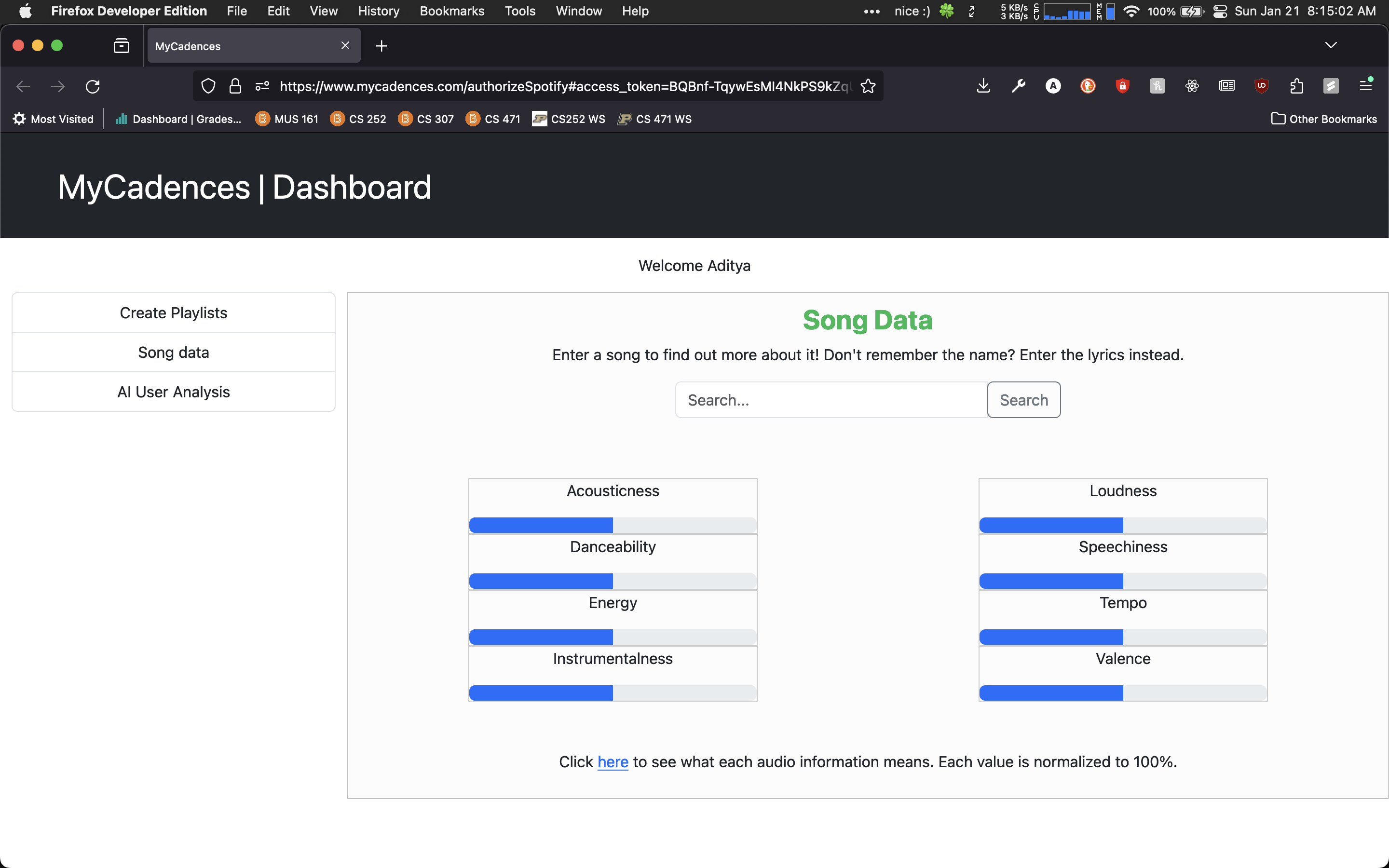Click the tracking protection shield icon

pyautogui.click(x=208, y=86)
